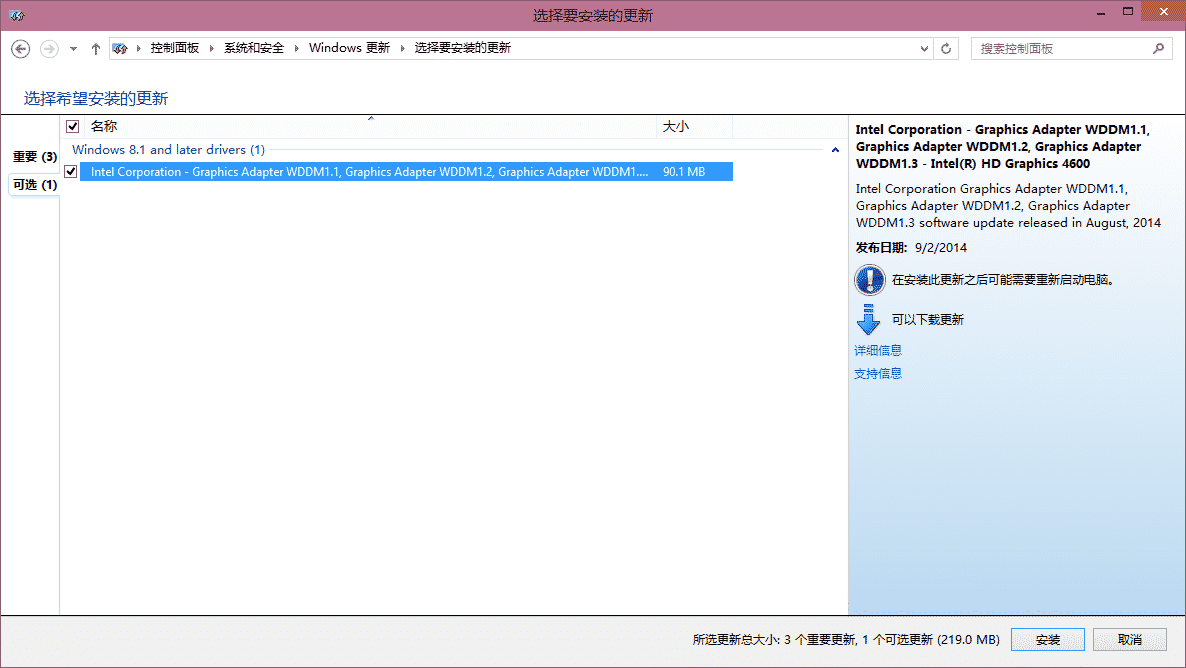Uncheck the Intel Graphics Adapter update
1186x668 pixels.
point(71,172)
